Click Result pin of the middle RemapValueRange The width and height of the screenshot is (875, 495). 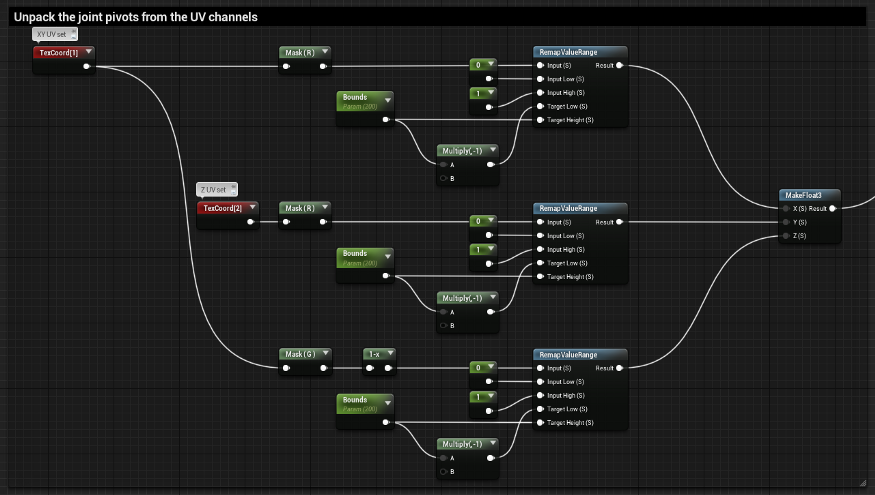[619, 222]
